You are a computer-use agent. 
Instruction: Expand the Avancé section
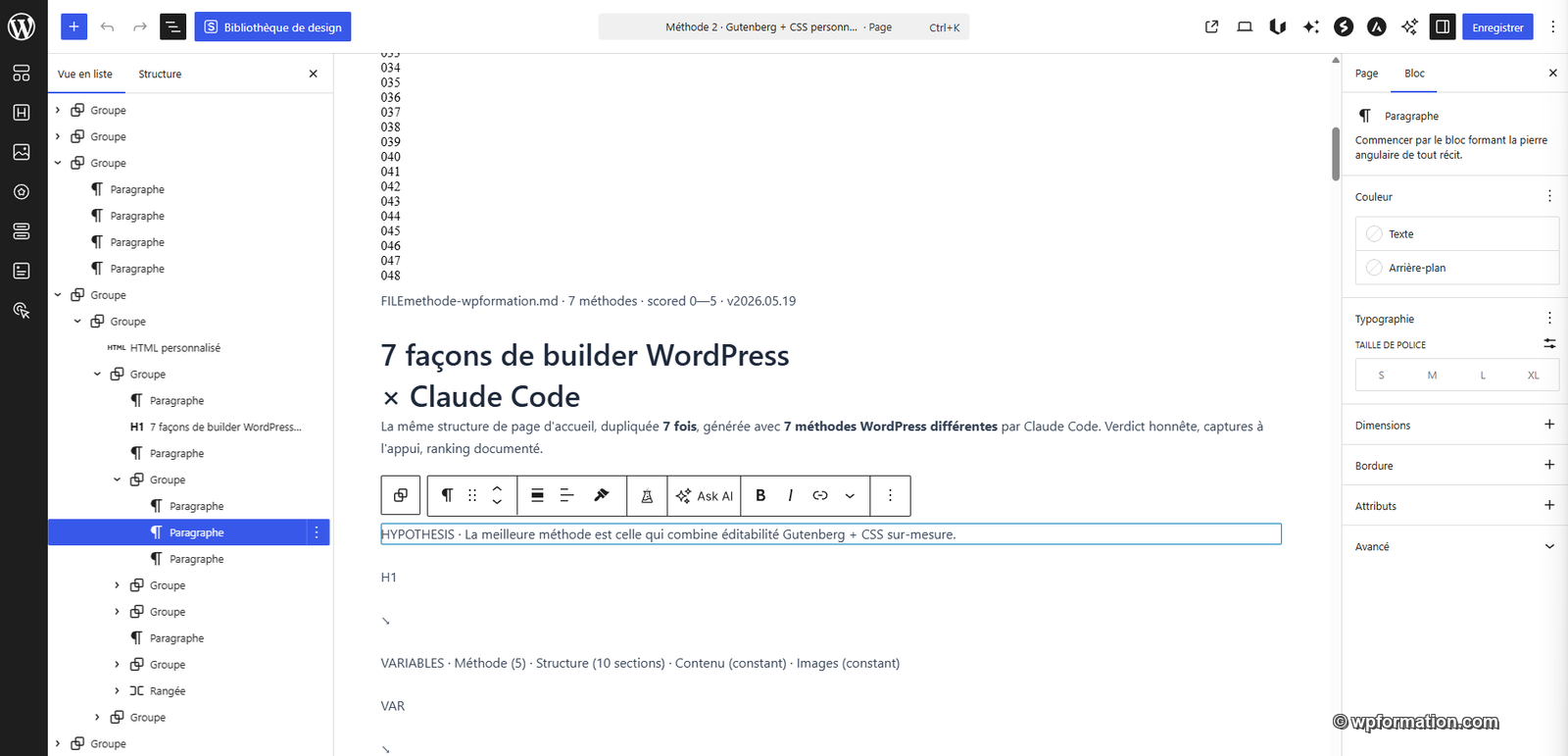tap(1454, 546)
